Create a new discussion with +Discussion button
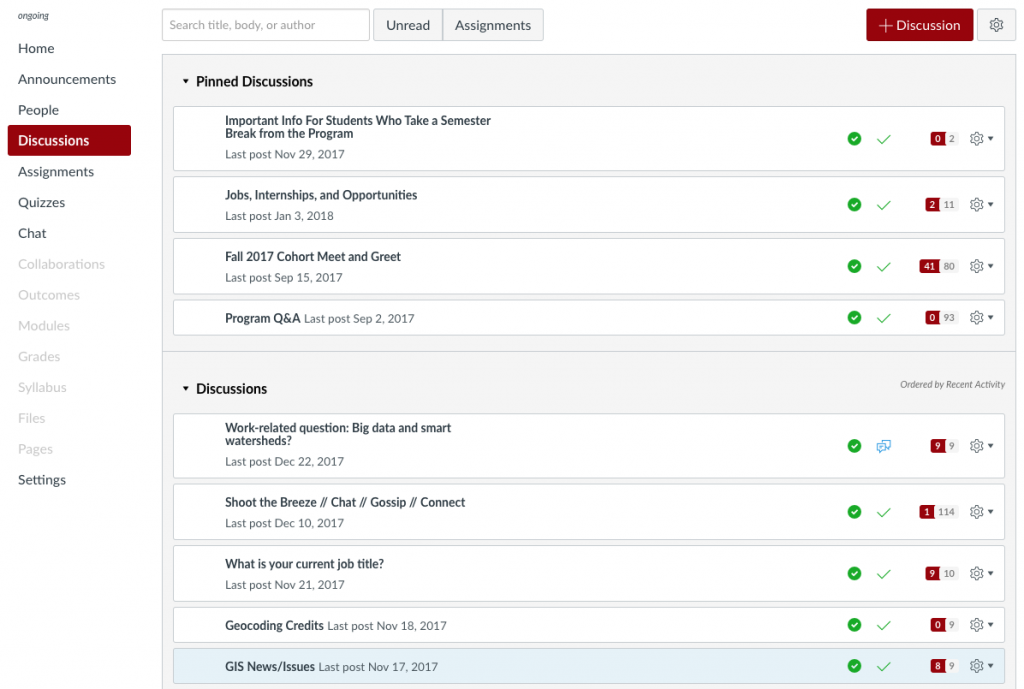Image resolution: width=1024 pixels, height=689 pixels. pos(919,25)
